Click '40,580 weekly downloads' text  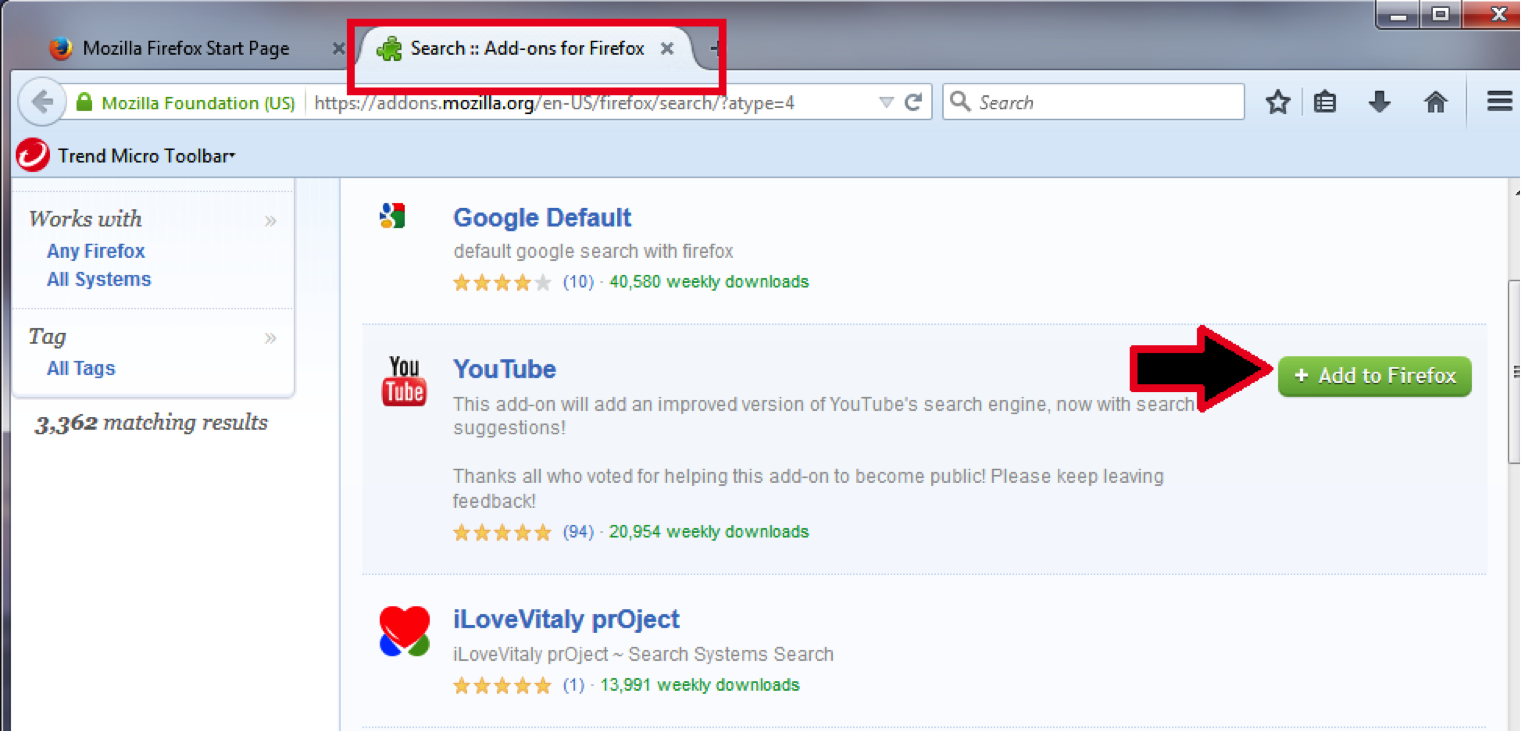click(709, 282)
